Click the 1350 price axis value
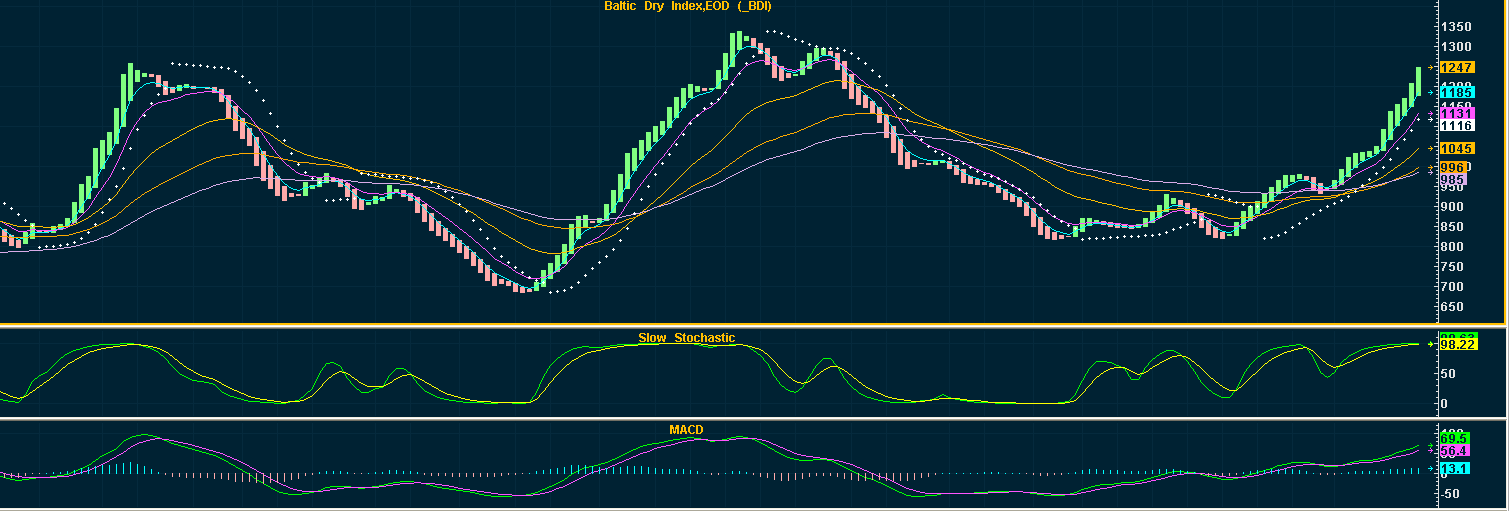Image resolution: width=1509 pixels, height=511 pixels. coord(1457,27)
